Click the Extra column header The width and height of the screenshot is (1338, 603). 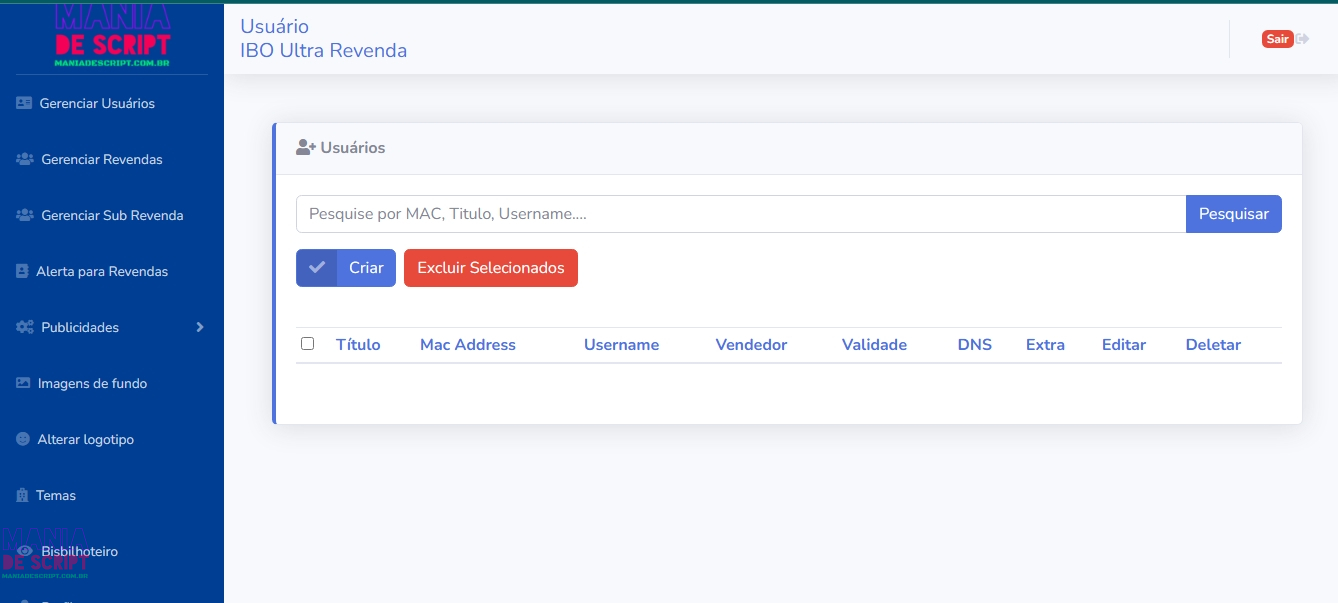point(1045,345)
